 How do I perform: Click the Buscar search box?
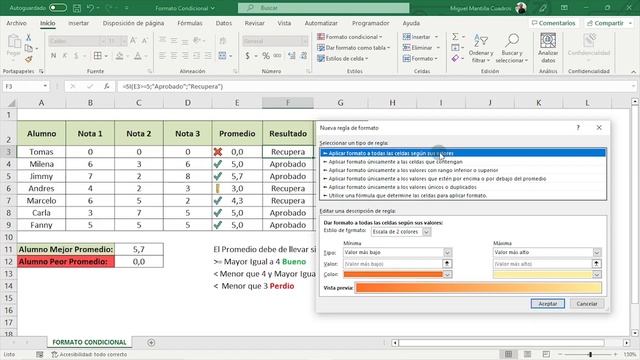coord(323,8)
